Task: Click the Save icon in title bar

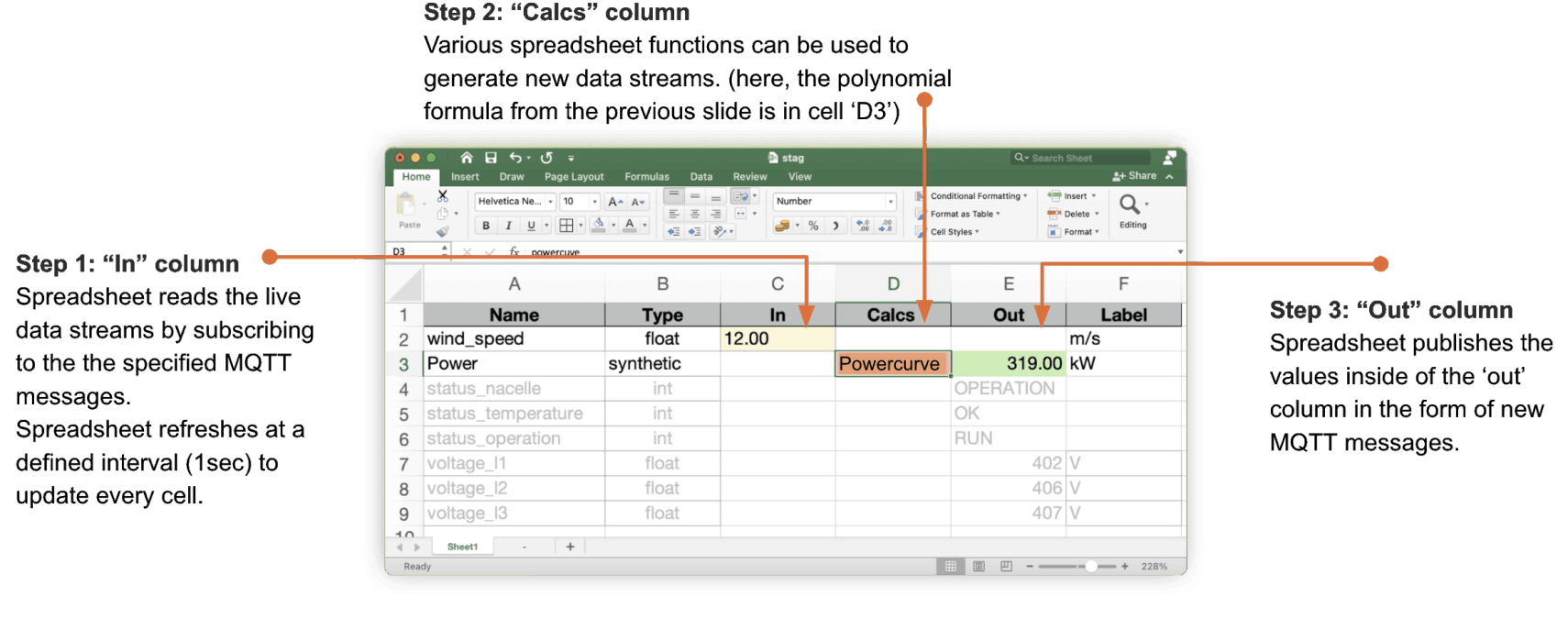Action: click(x=491, y=158)
